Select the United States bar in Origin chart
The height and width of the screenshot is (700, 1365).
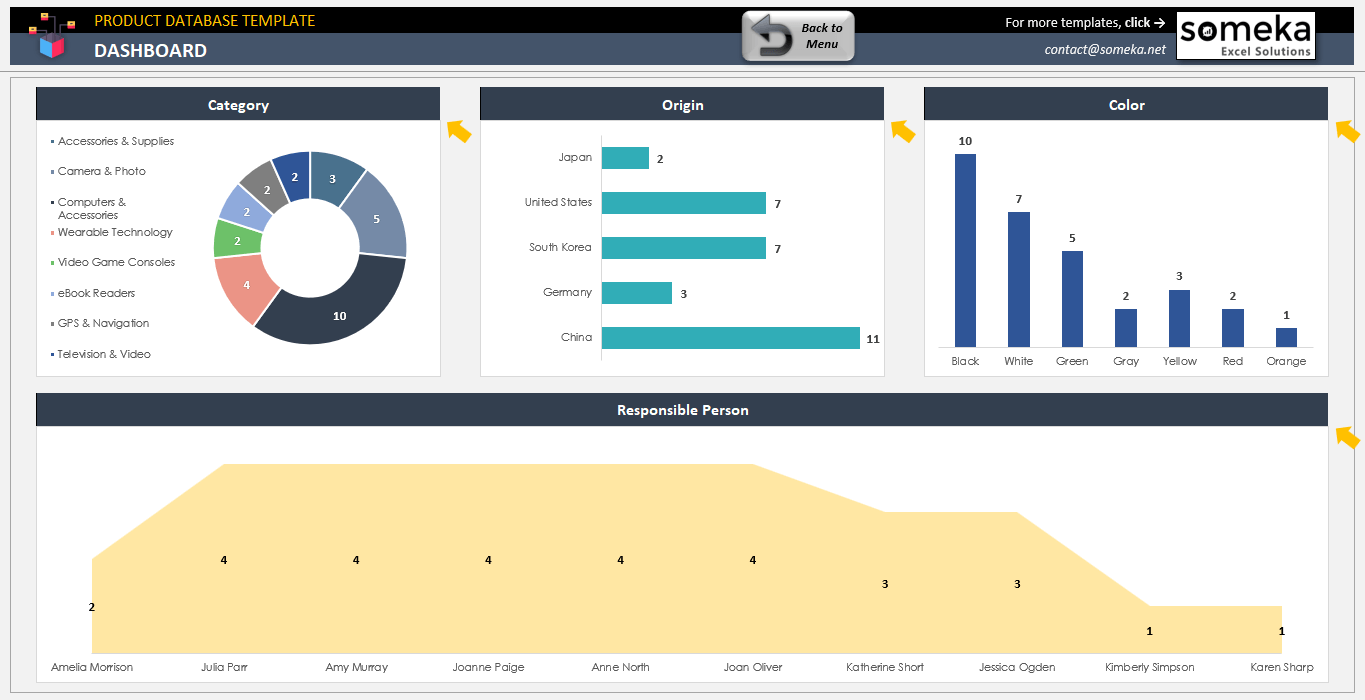[x=684, y=203]
